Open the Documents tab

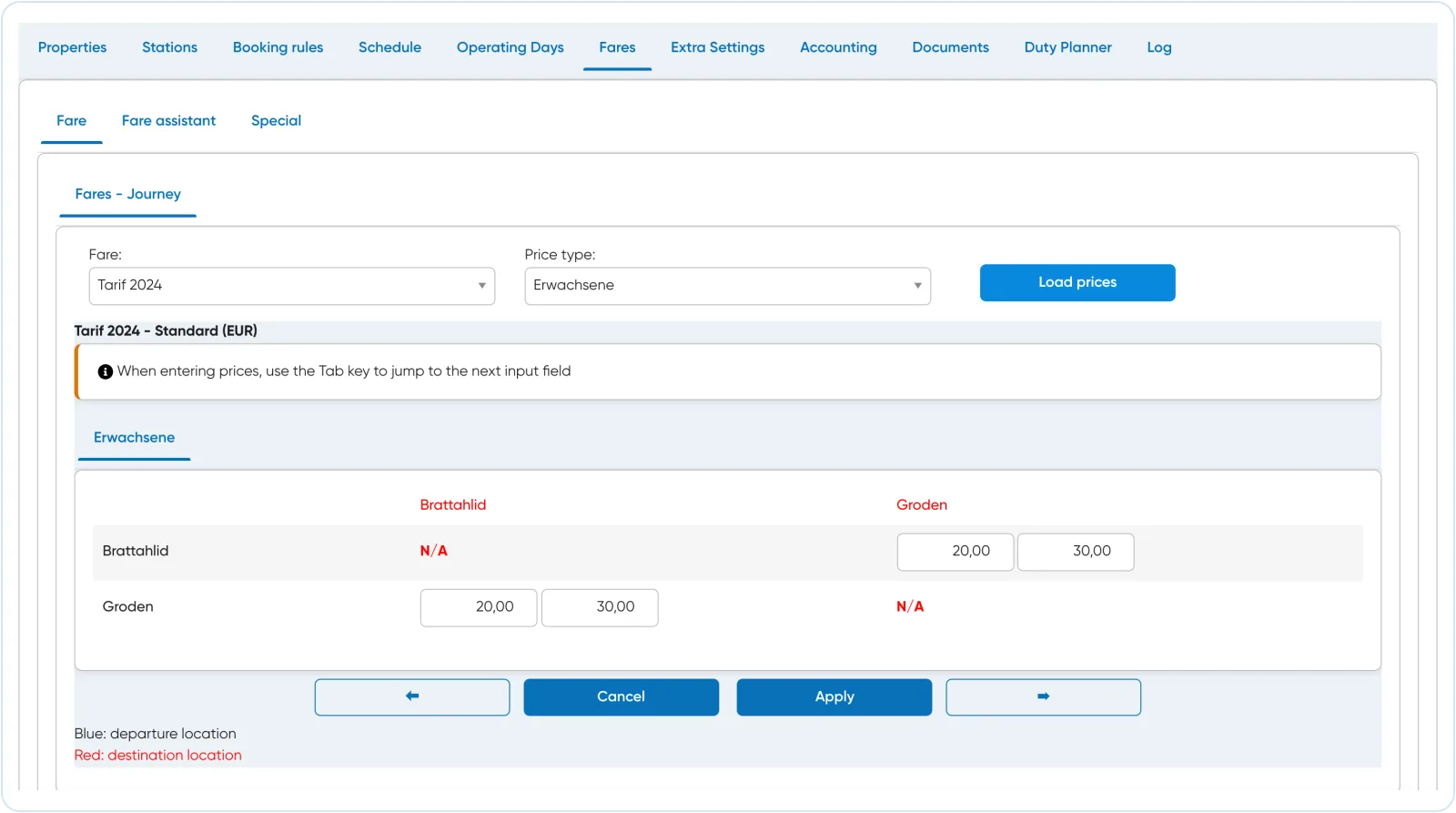pos(950,47)
